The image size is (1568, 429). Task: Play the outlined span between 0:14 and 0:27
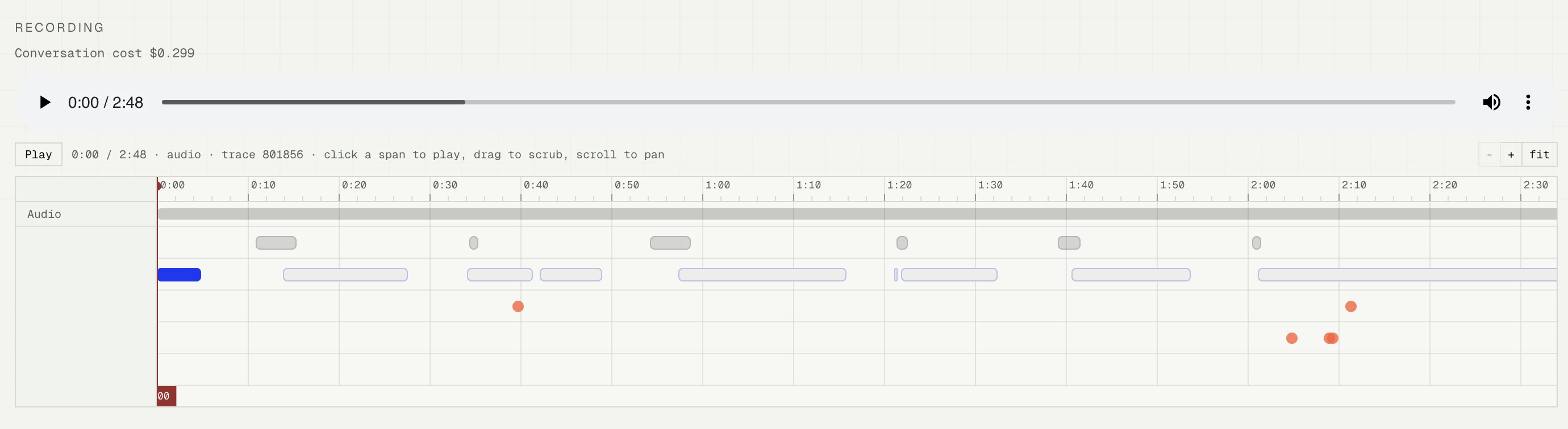tap(345, 275)
